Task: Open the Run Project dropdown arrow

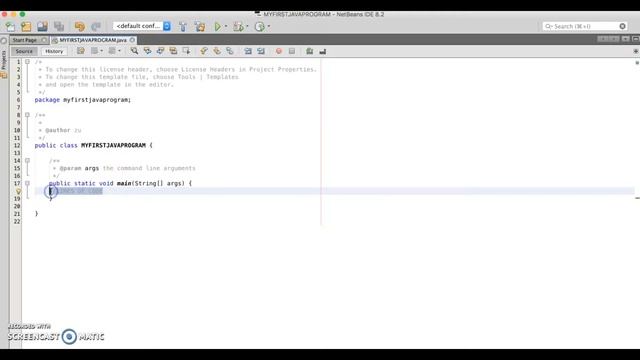Action: [226, 27]
